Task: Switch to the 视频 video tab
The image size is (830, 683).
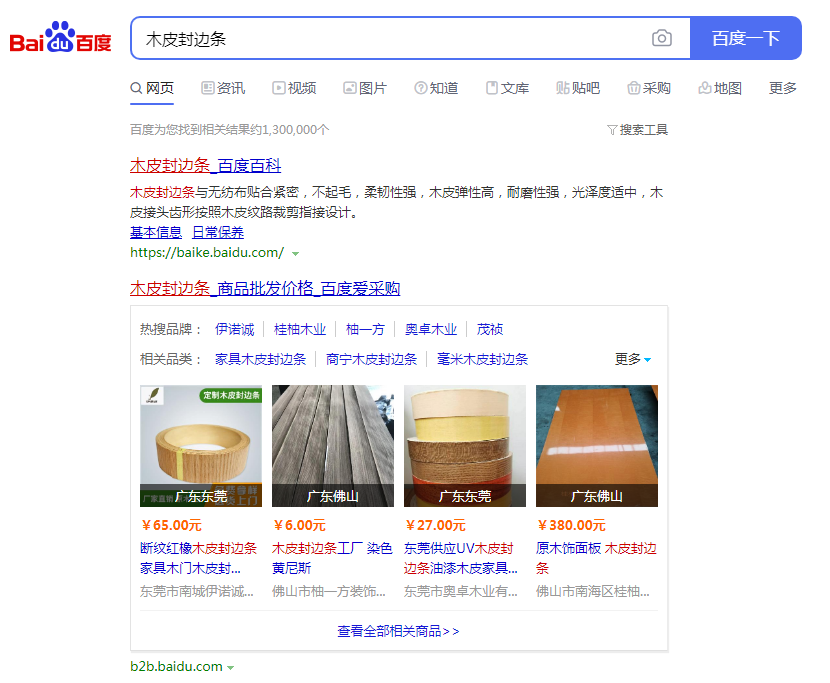Action: (x=294, y=88)
